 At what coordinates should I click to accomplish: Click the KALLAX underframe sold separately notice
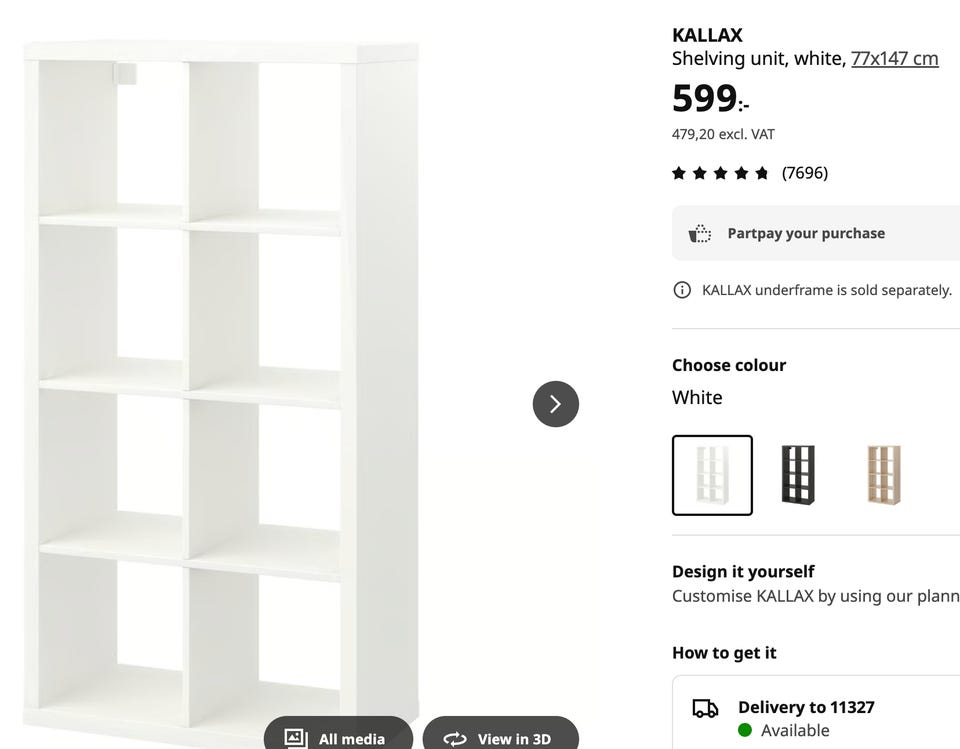tap(827, 290)
